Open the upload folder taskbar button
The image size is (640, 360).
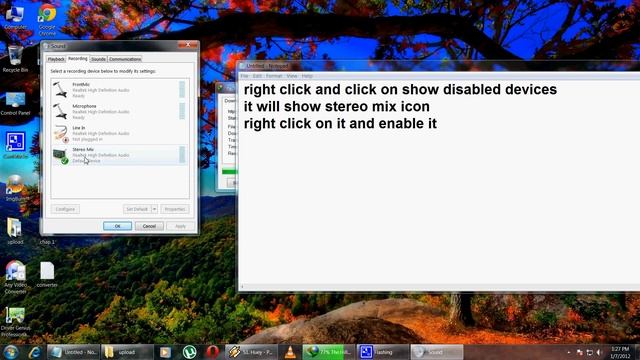(x=127, y=352)
